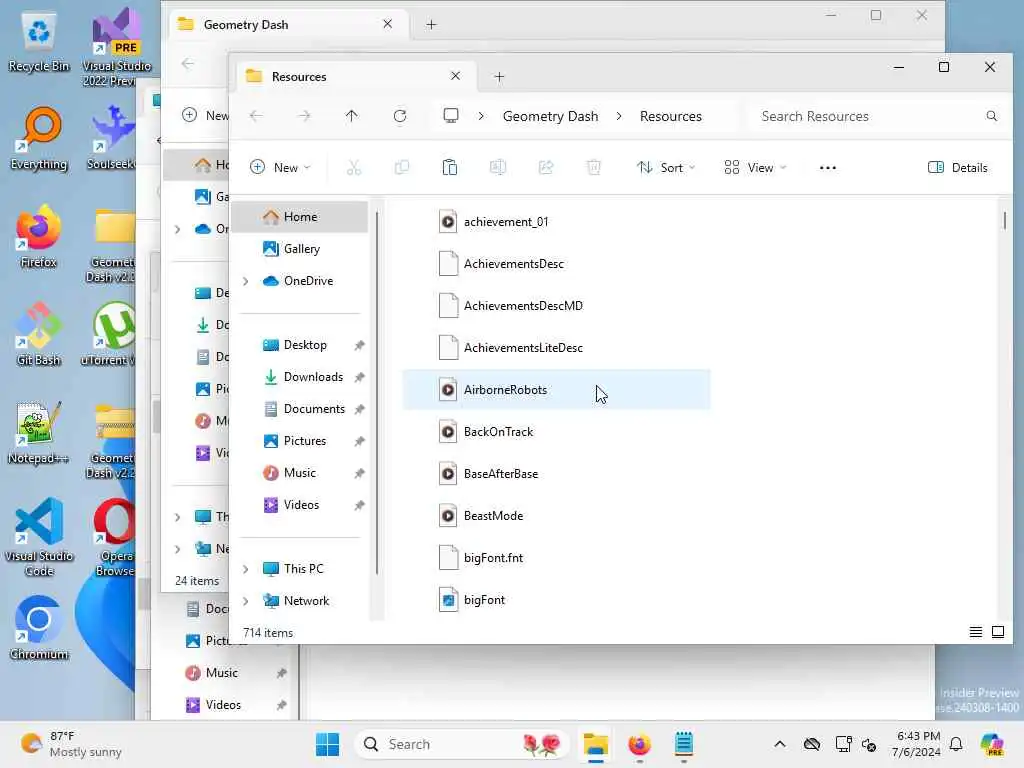1024x768 pixels.
Task: Add a new tab in Geometry Dash window
Action: [x=431, y=25]
